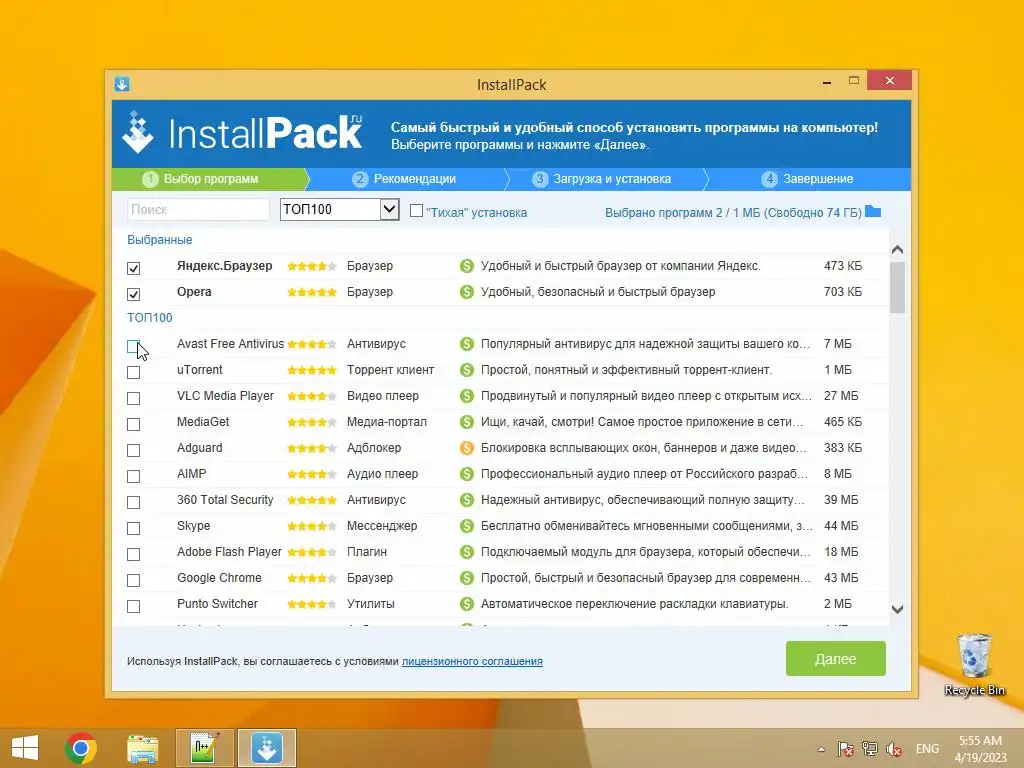Check the 360 Total Security checkbox
Viewport: 1024px width, 768px height.
point(133,502)
